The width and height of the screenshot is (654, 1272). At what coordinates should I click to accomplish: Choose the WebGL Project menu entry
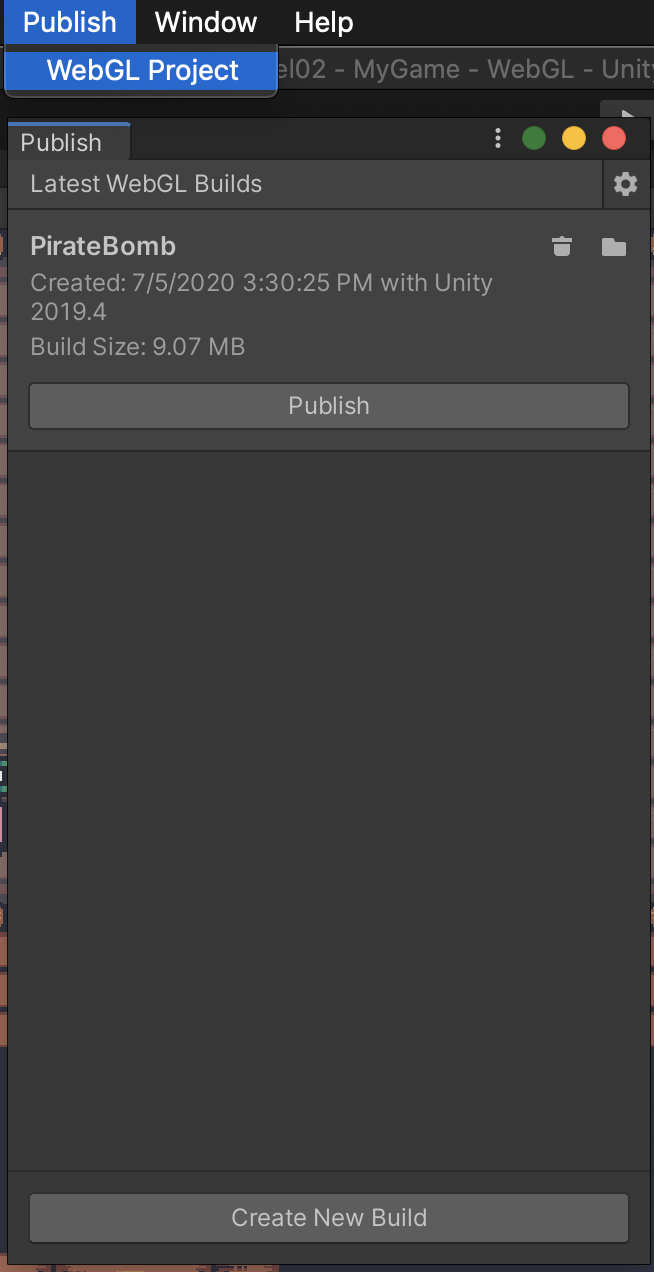142,70
